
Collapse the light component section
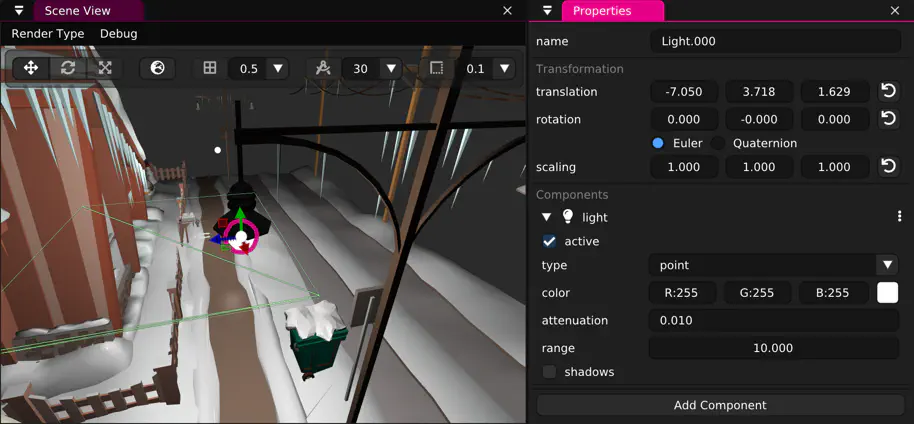point(546,217)
